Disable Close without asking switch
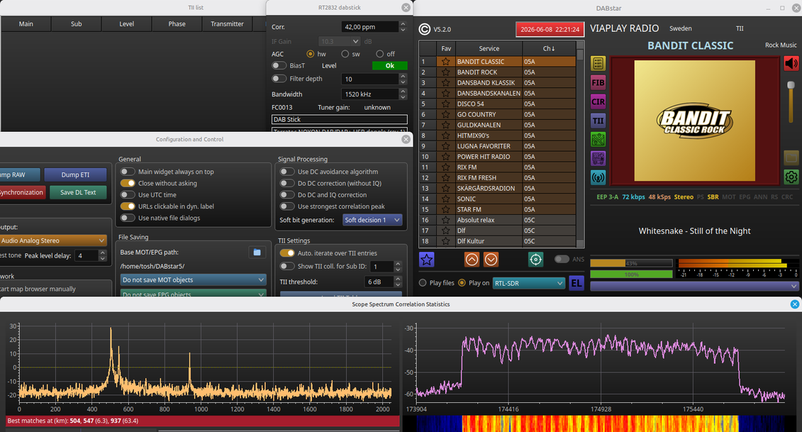This screenshot has height=432, width=802. coord(127,183)
